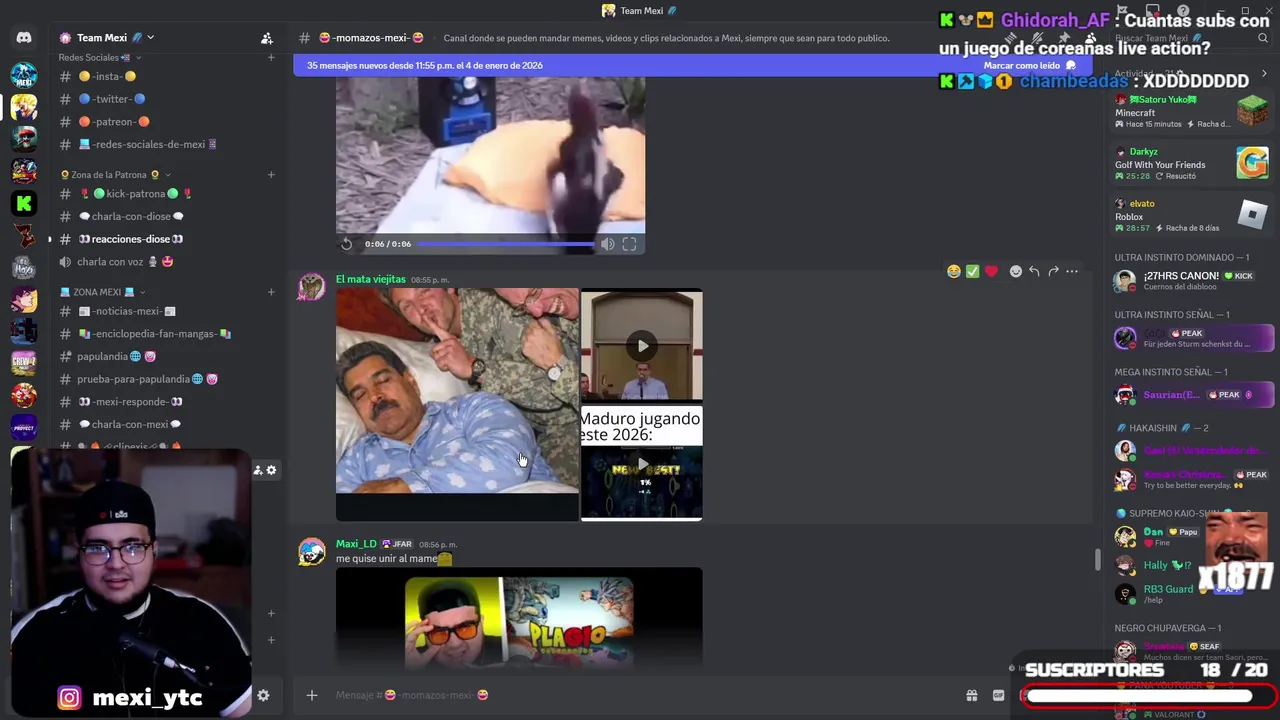Add channel to ZONA MEXI category
This screenshot has height=720, width=1280.
point(271,292)
